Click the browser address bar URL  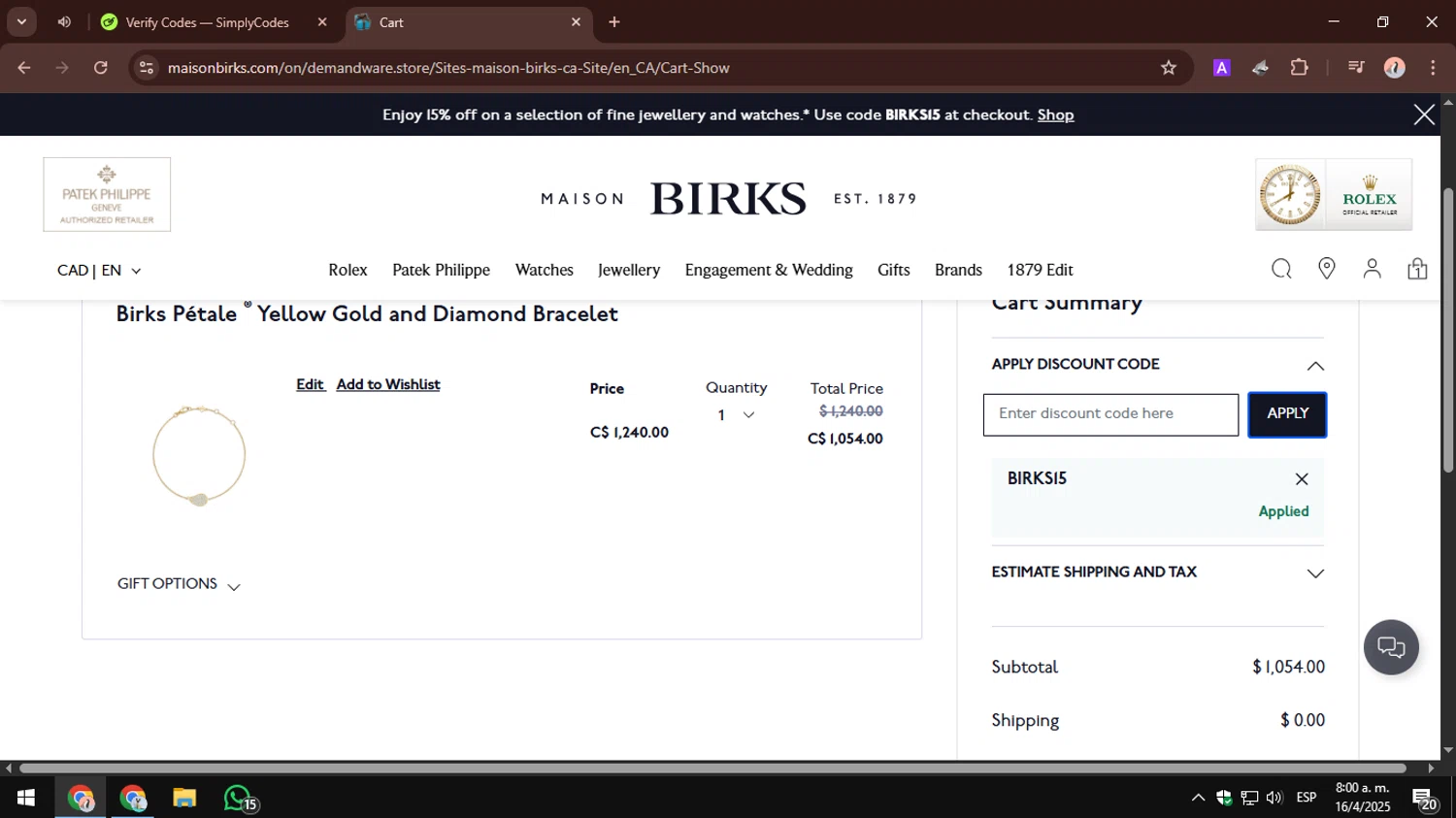coord(448,68)
